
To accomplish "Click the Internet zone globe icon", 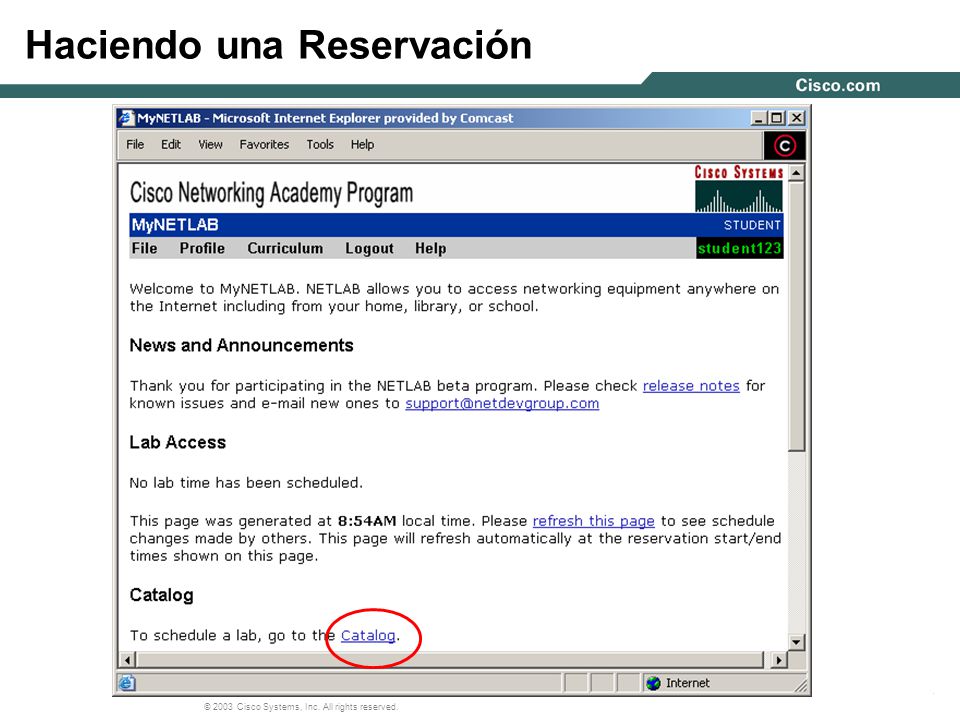I will pyautogui.click(x=653, y=683).
